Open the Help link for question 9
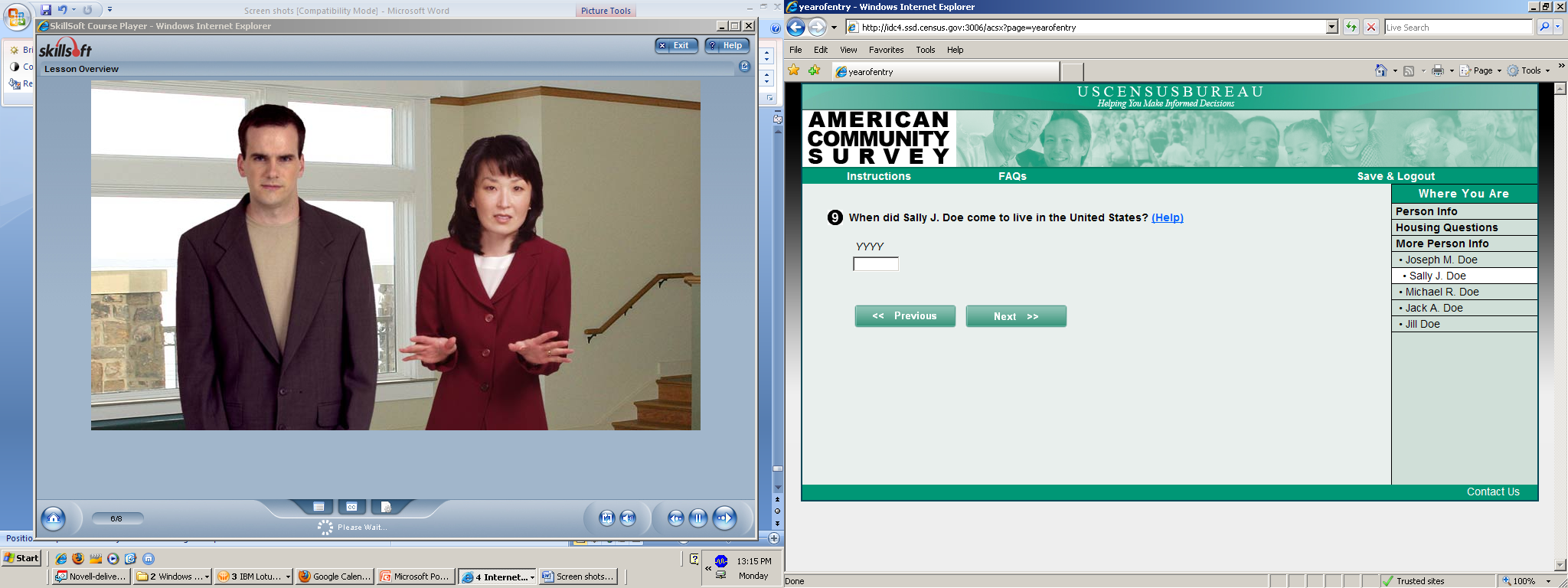The height and width of the screenshot is (588, 1568). tap(1167, 217)
